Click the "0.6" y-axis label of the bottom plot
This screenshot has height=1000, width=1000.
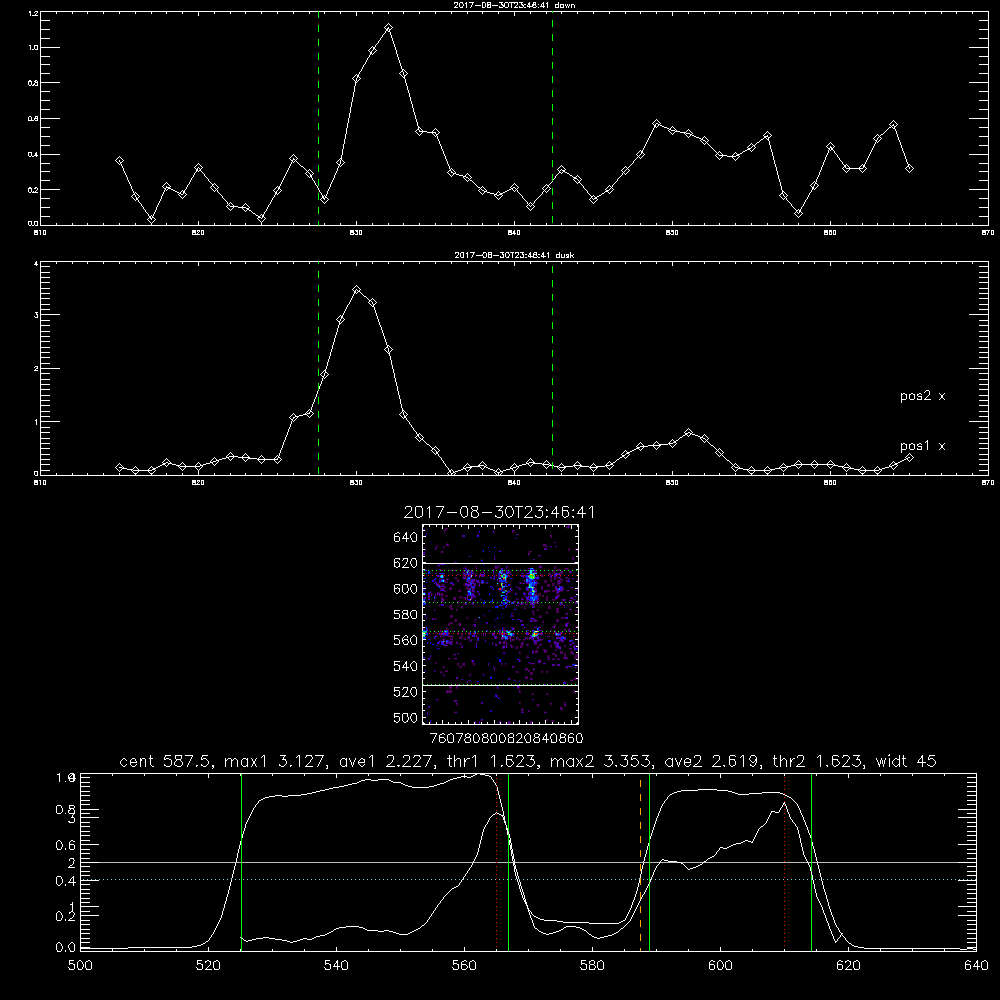click(65, 845)
